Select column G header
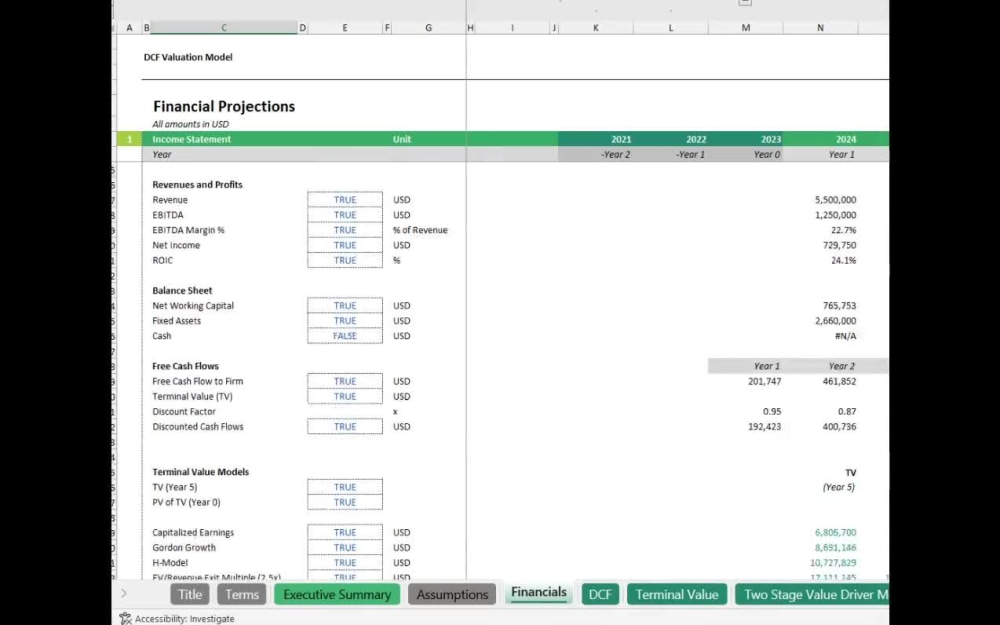The width and height of the screenshot is (1000, 625). pos(429,27)
